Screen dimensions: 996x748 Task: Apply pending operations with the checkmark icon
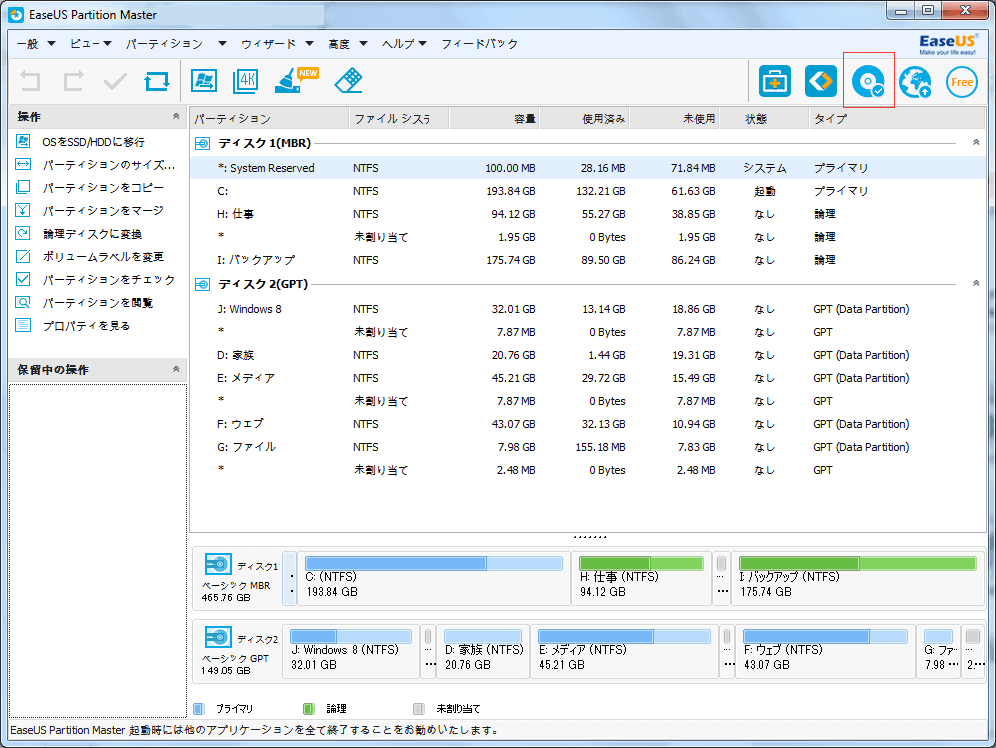pos(115,81)
